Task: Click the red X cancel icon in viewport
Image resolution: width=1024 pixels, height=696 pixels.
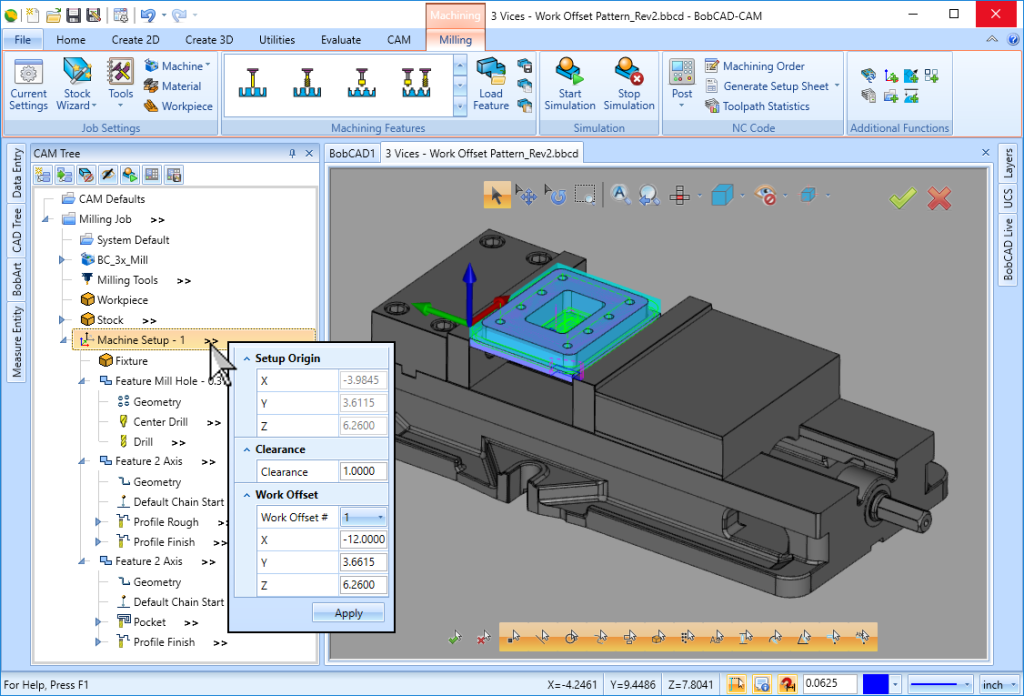Action: [939, 198]
